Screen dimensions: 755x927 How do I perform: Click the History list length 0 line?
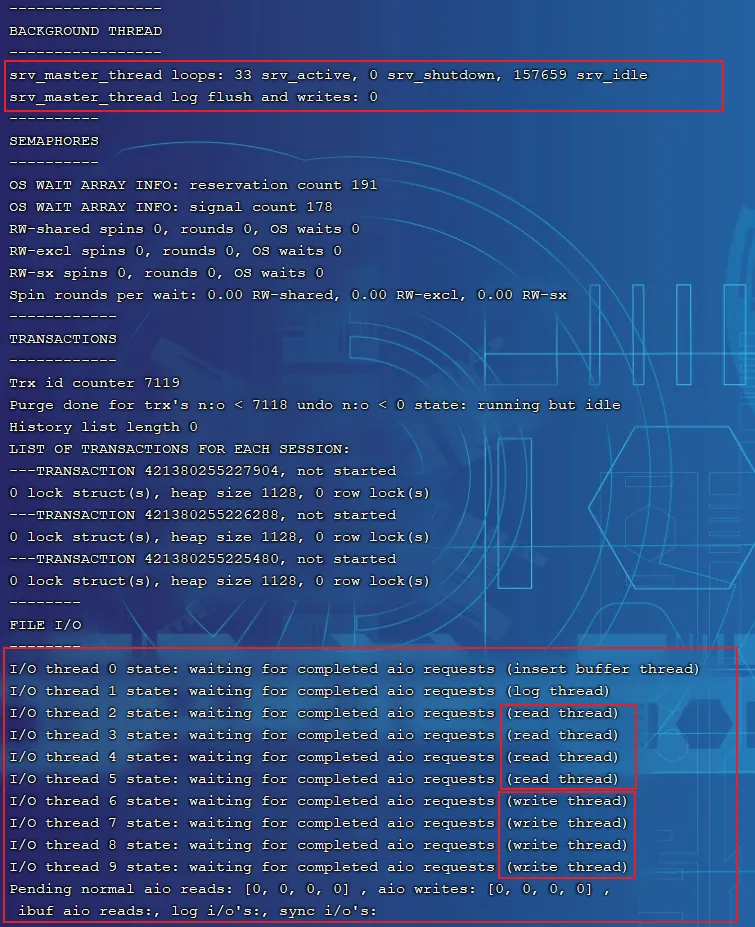click(x=103, y=427)
